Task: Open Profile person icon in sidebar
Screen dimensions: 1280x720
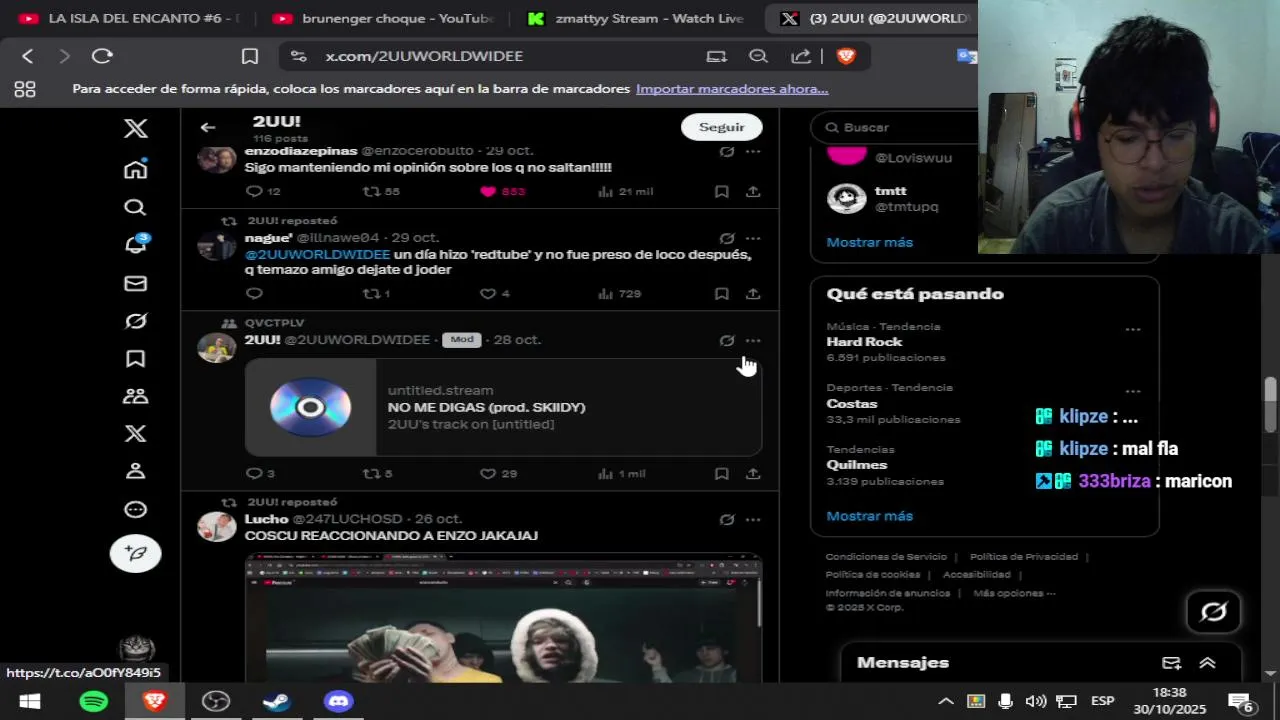Action: tap(135, 471)
